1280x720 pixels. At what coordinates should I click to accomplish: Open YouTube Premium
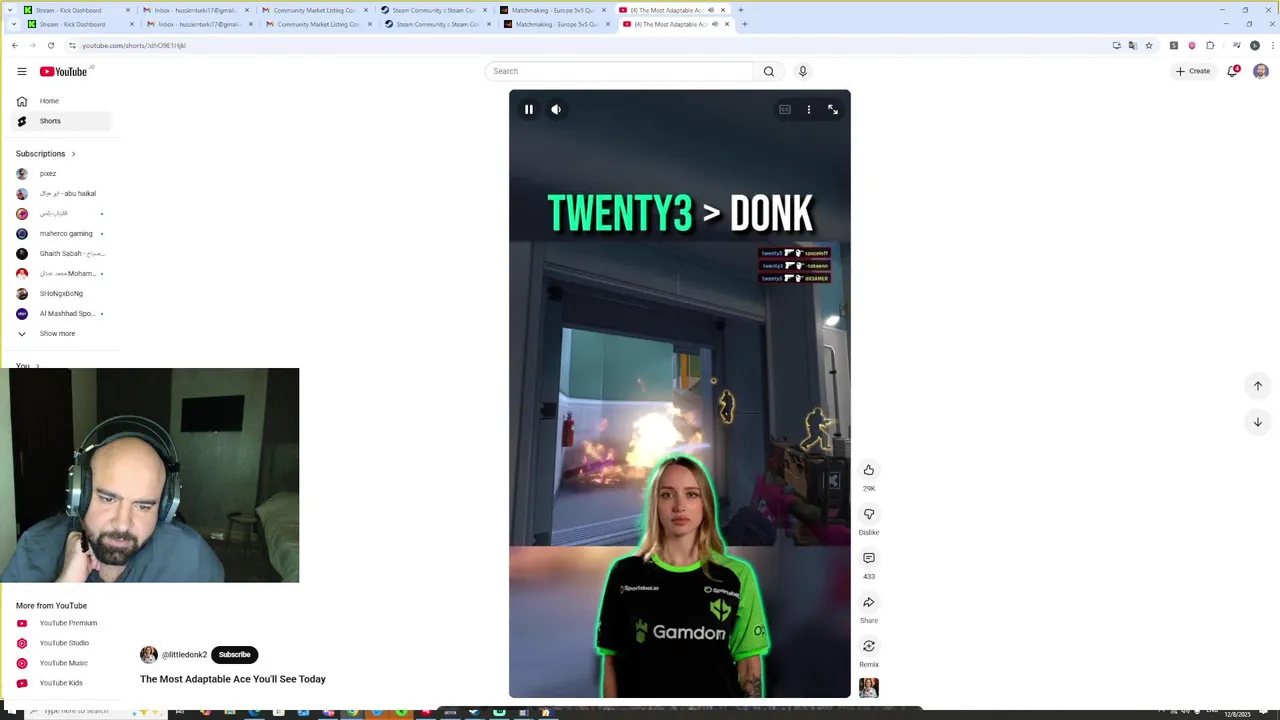point(60,623)
